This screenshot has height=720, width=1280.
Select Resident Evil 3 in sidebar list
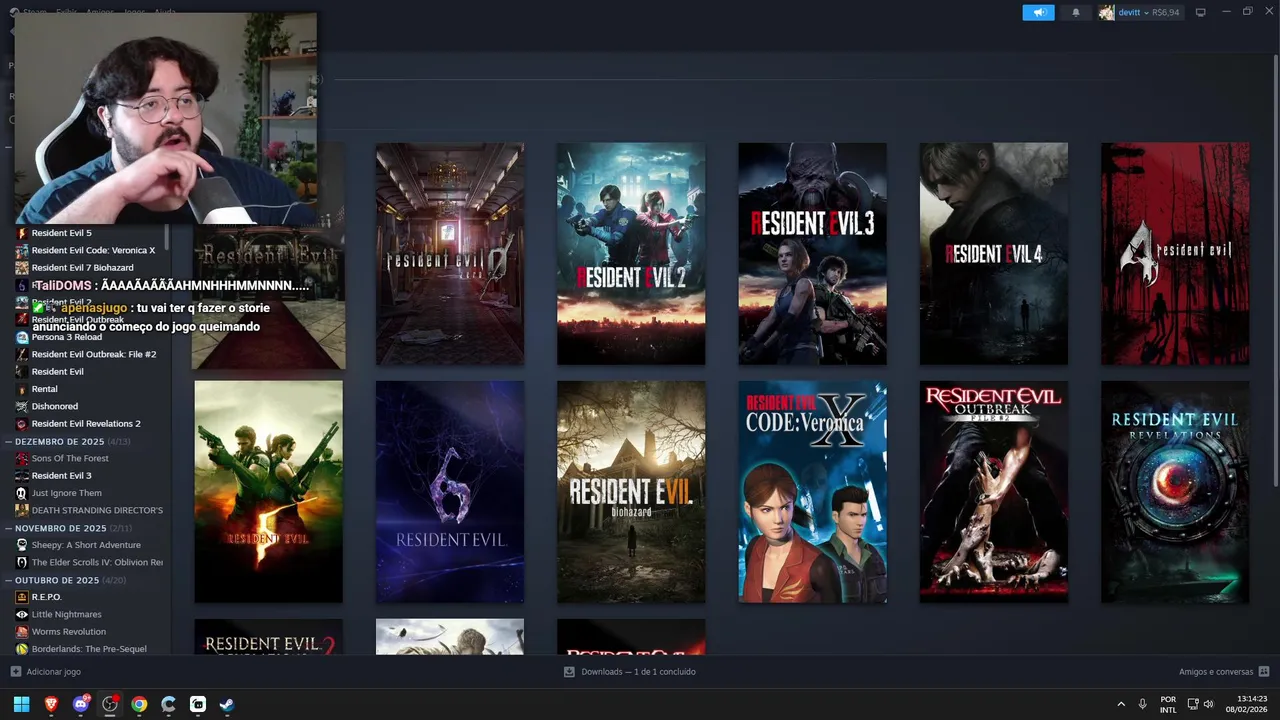point(61,476)
